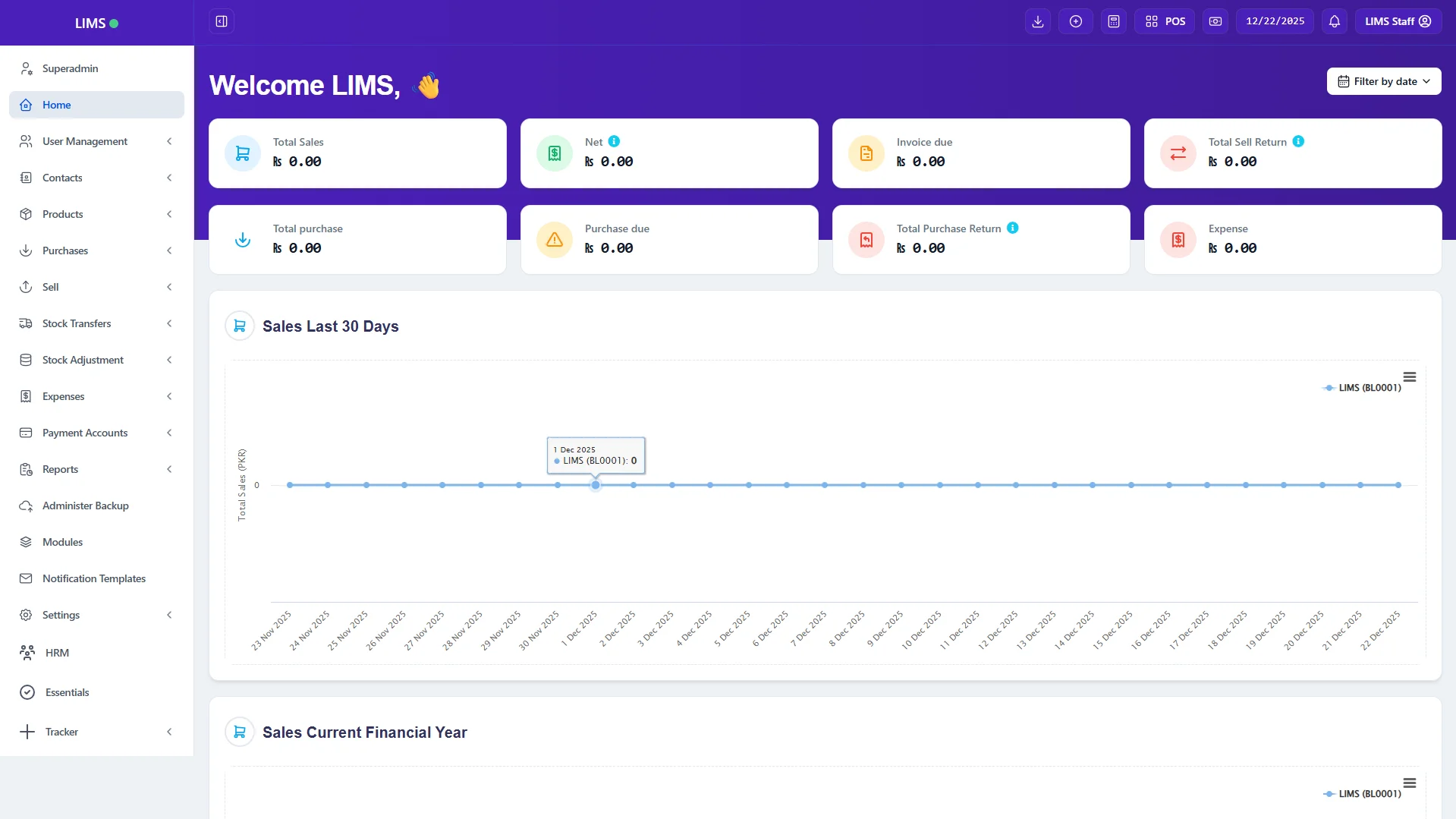This screenshot has width=1456, height=819.
Task: Toggle the sidebar collapse icon in top bar
Action: click(222, 21)
